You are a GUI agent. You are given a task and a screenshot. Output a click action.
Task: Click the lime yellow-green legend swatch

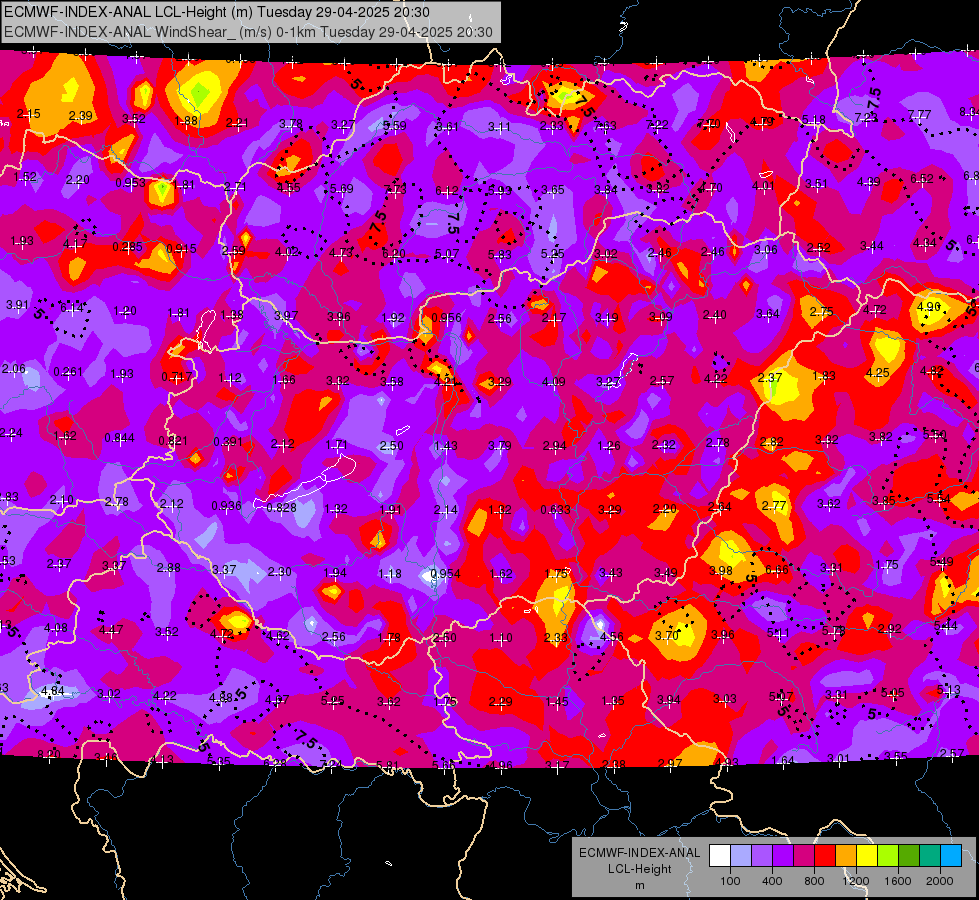click(888, 856)
